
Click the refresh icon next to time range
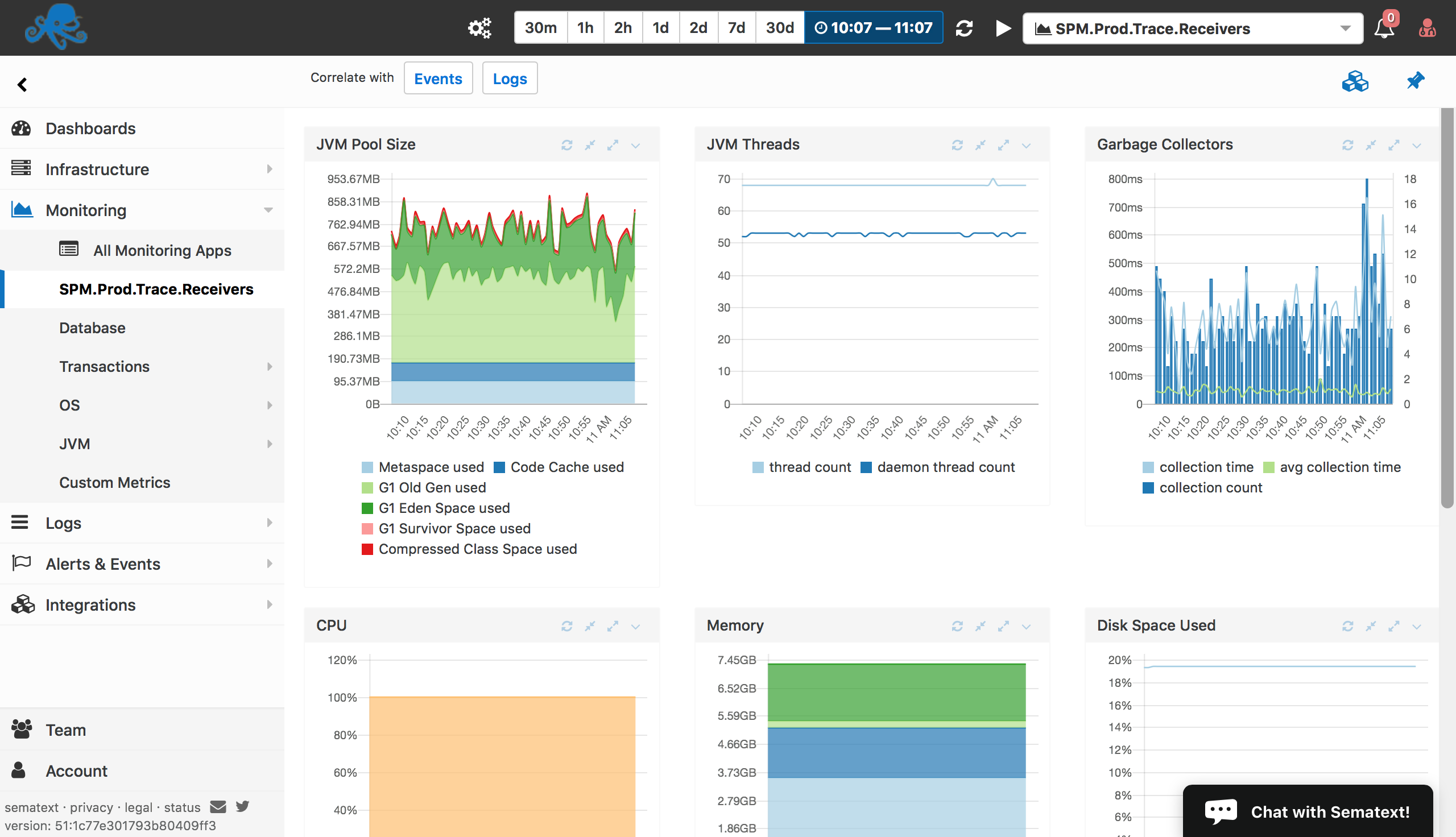(x=964, y=27)
